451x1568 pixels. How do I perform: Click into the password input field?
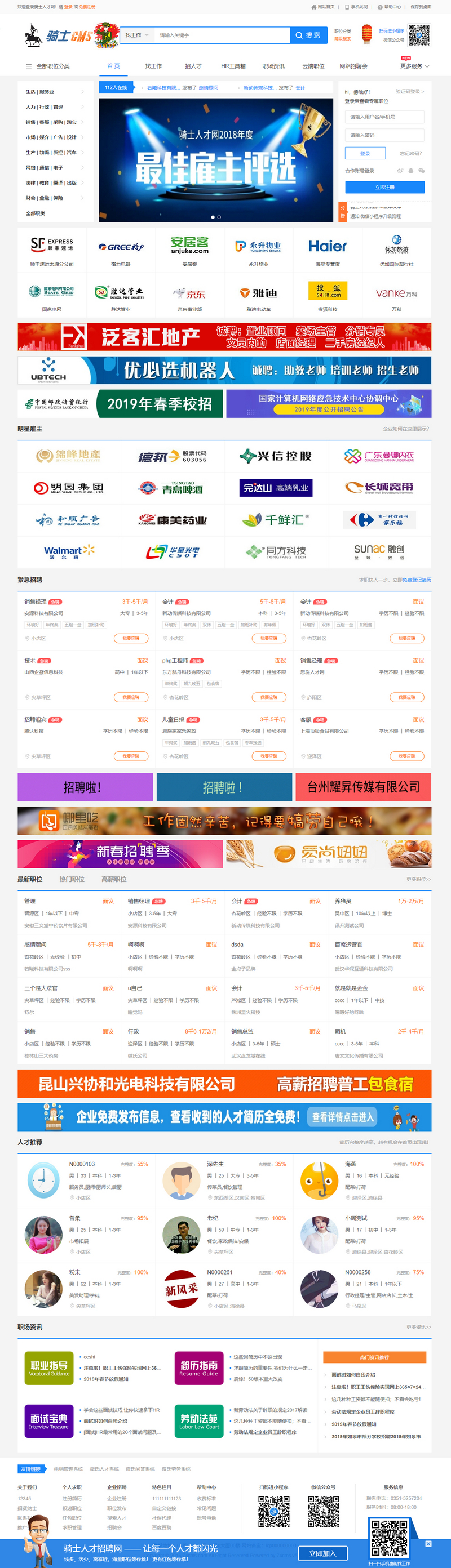click(384, 135)
